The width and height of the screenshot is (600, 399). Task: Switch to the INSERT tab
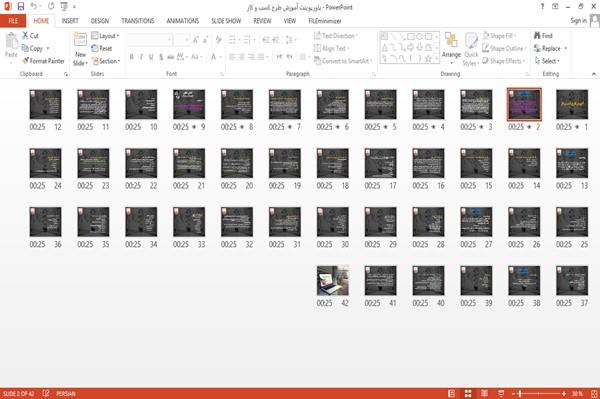(70, 21)
